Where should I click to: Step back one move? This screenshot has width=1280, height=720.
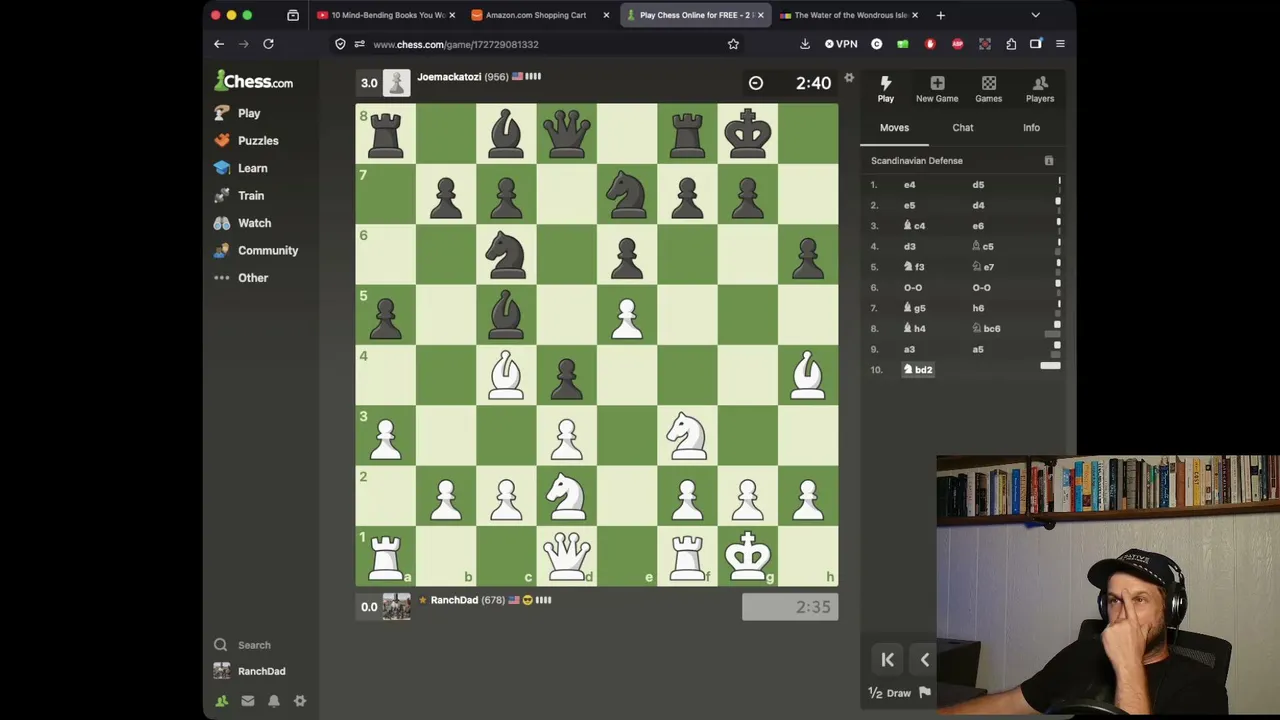[925, 660]
